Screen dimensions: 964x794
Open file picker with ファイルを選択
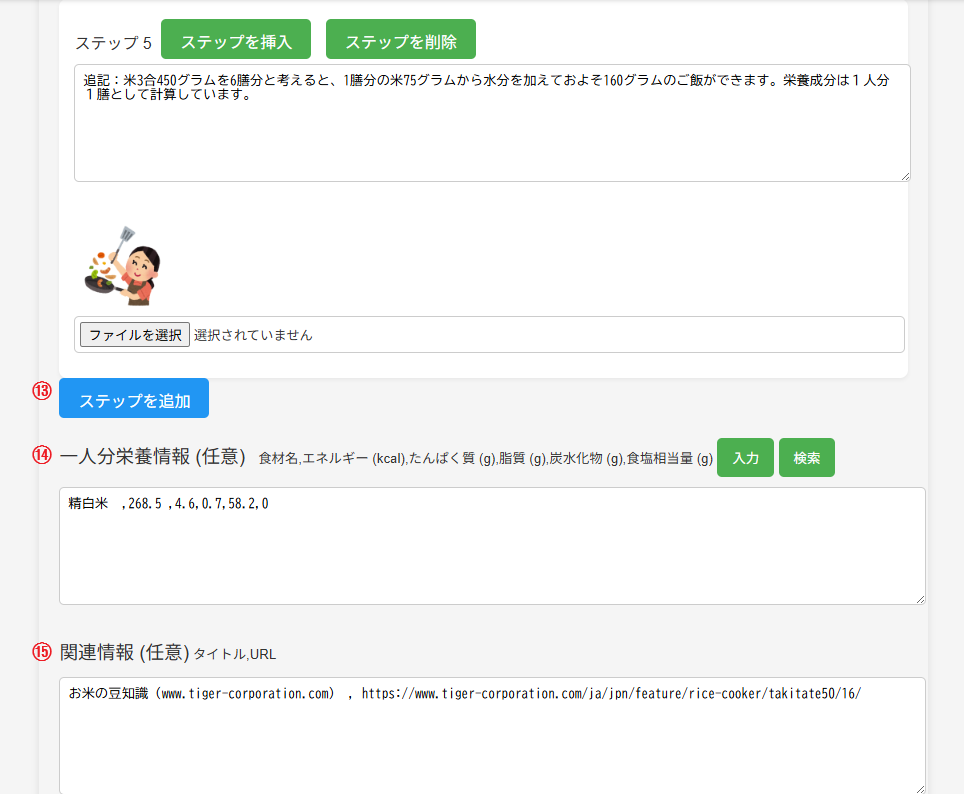[x=134, y=335]
